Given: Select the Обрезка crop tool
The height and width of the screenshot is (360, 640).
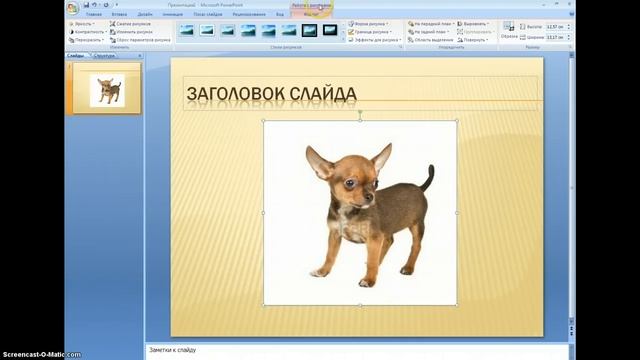Looking at the screenshot, I should [x=509, y=31].
